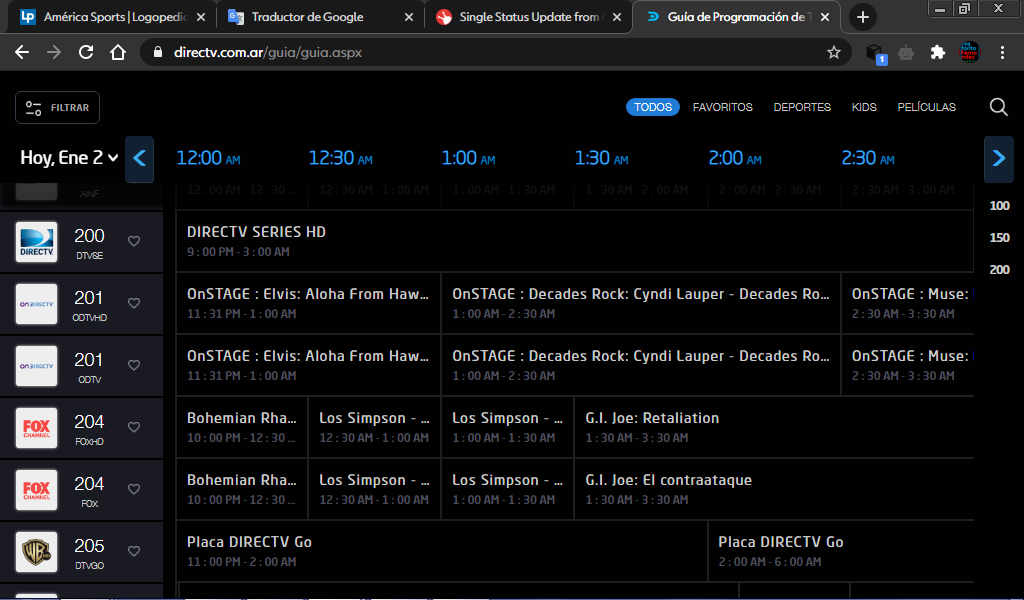The width and height of the screenshot is (1024, 600).
Task: Go to previous time slots arrow
Action: click(139, 158)
